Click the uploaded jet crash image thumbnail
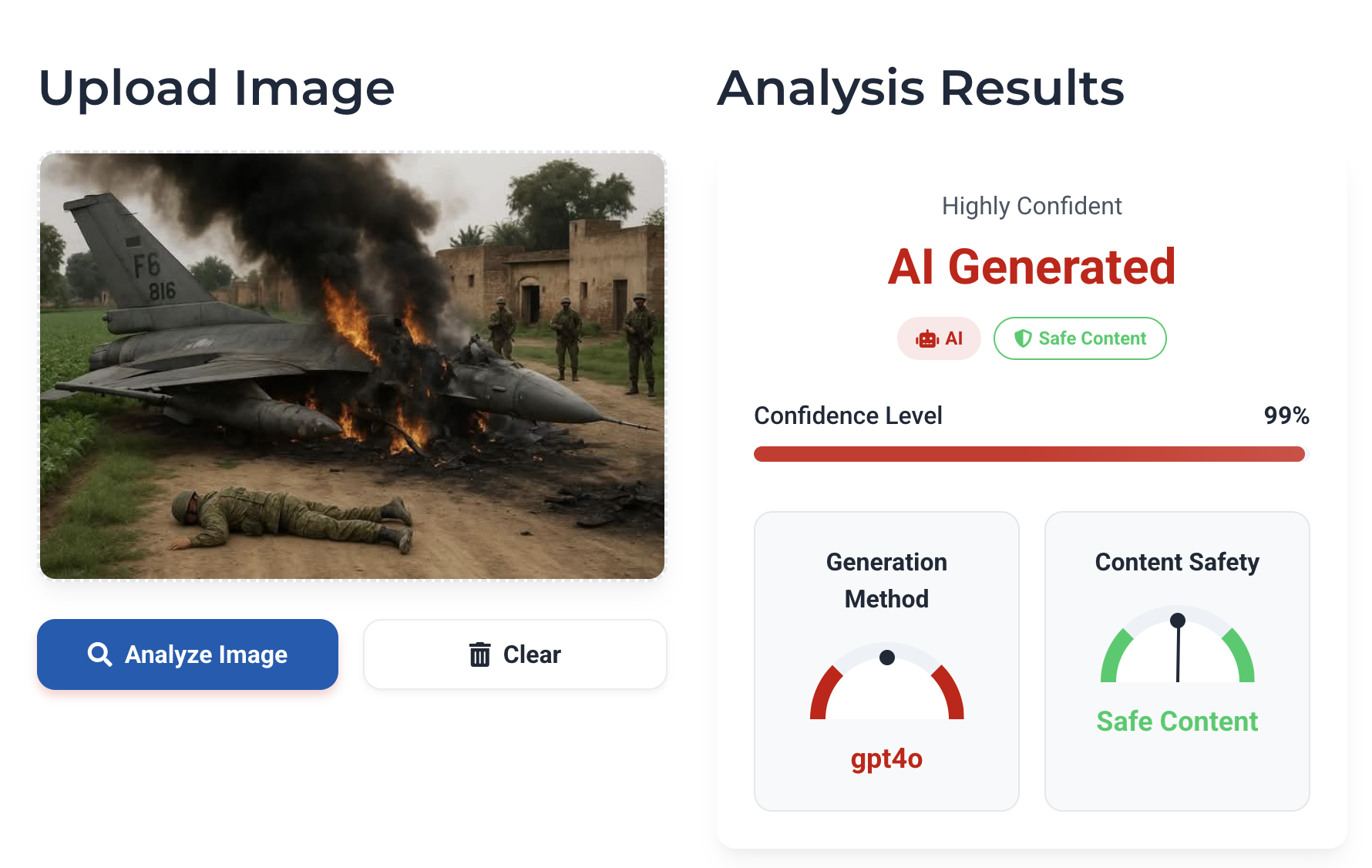Screen dimensions: 1372x868 (352, 366)
